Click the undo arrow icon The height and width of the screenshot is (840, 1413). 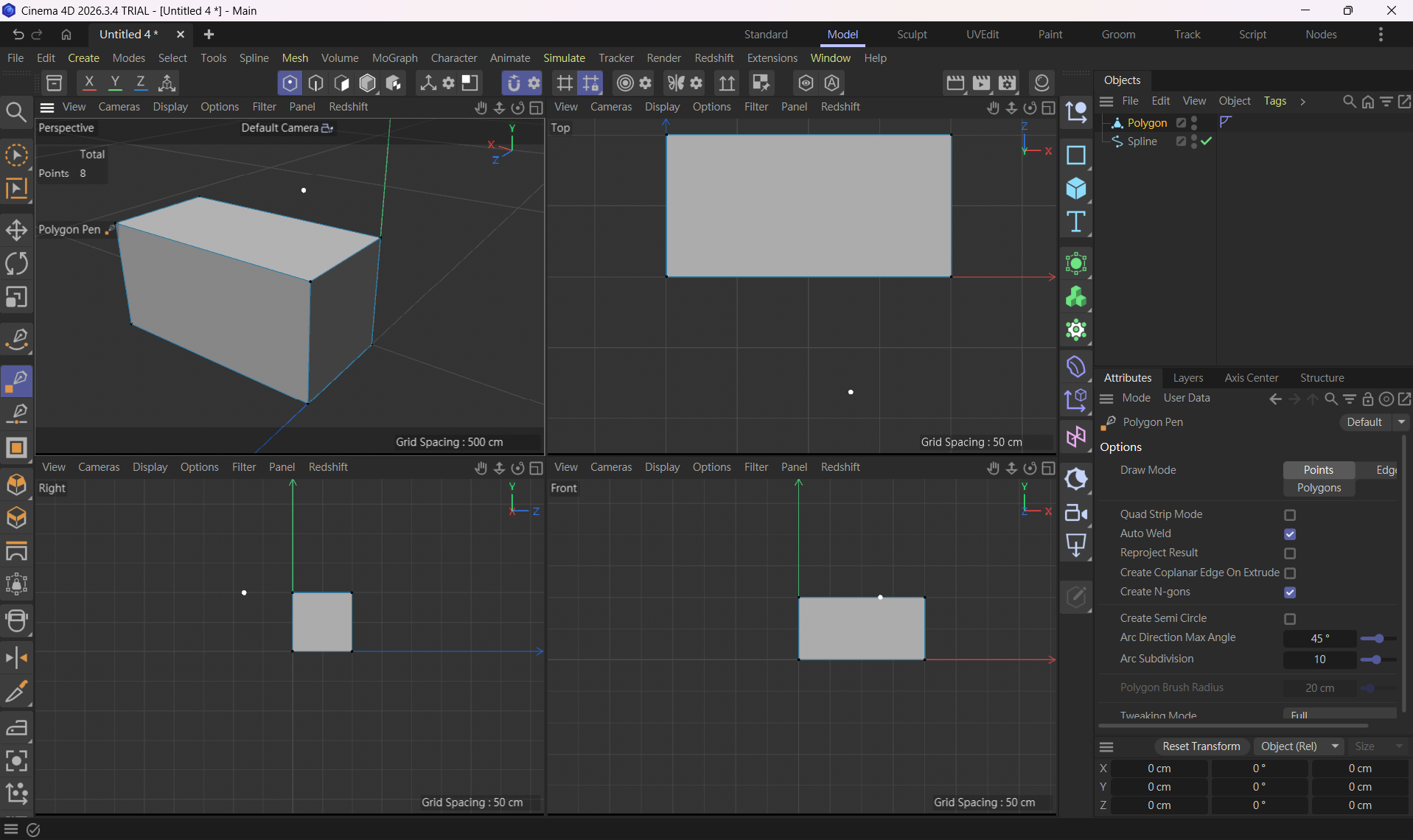[18, 35]
